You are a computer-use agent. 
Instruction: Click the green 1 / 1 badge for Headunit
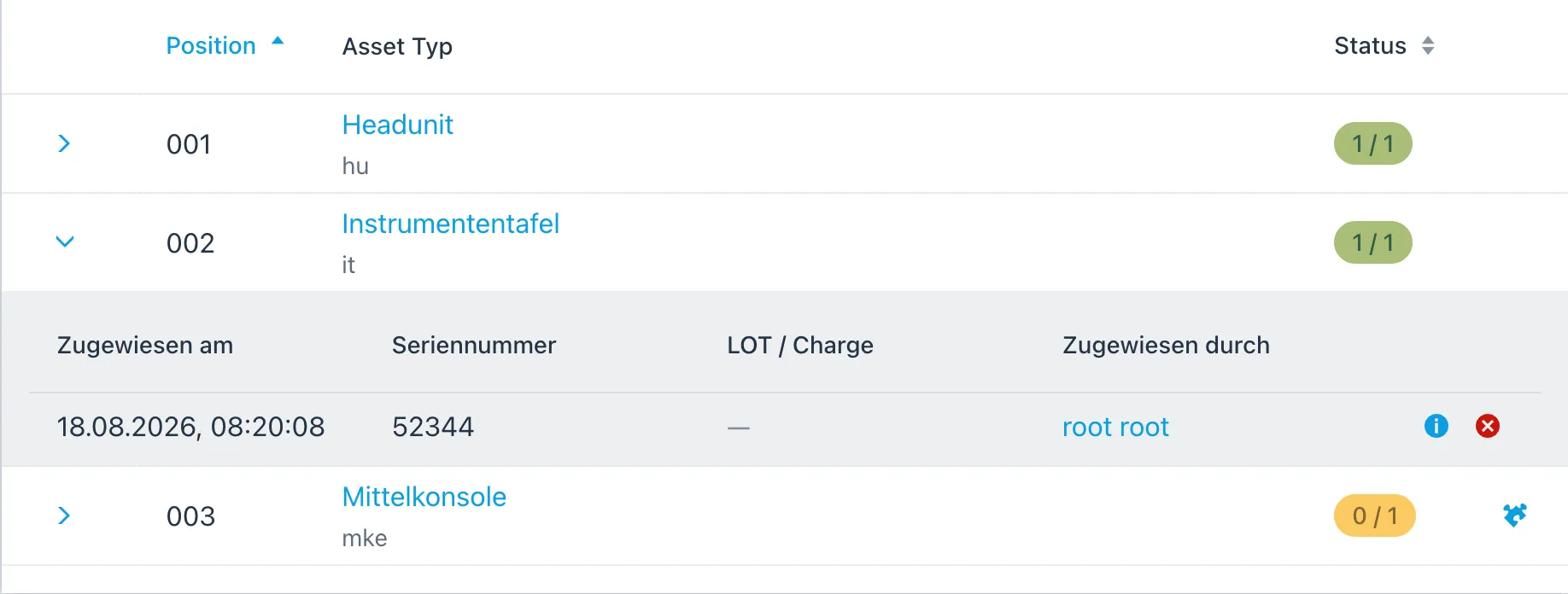pyautogui.click(x=1372, y=143)
